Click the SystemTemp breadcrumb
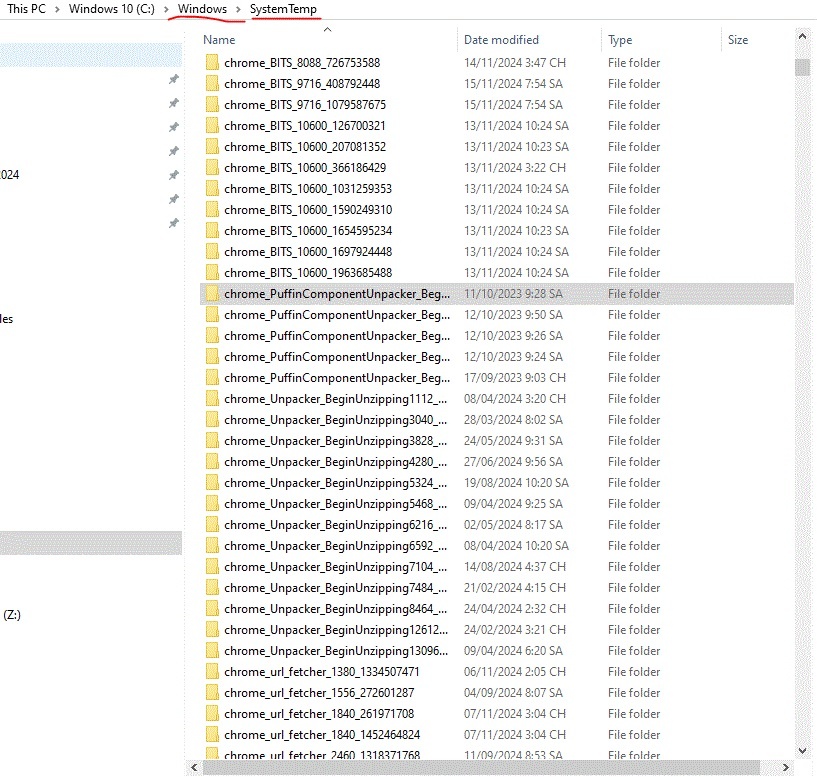817x777 pixels. 283,9
